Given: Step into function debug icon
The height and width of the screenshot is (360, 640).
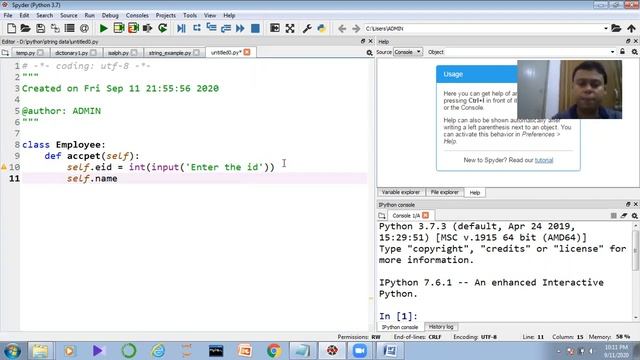Looking at the screenshot, I should [x=211, y=28].
